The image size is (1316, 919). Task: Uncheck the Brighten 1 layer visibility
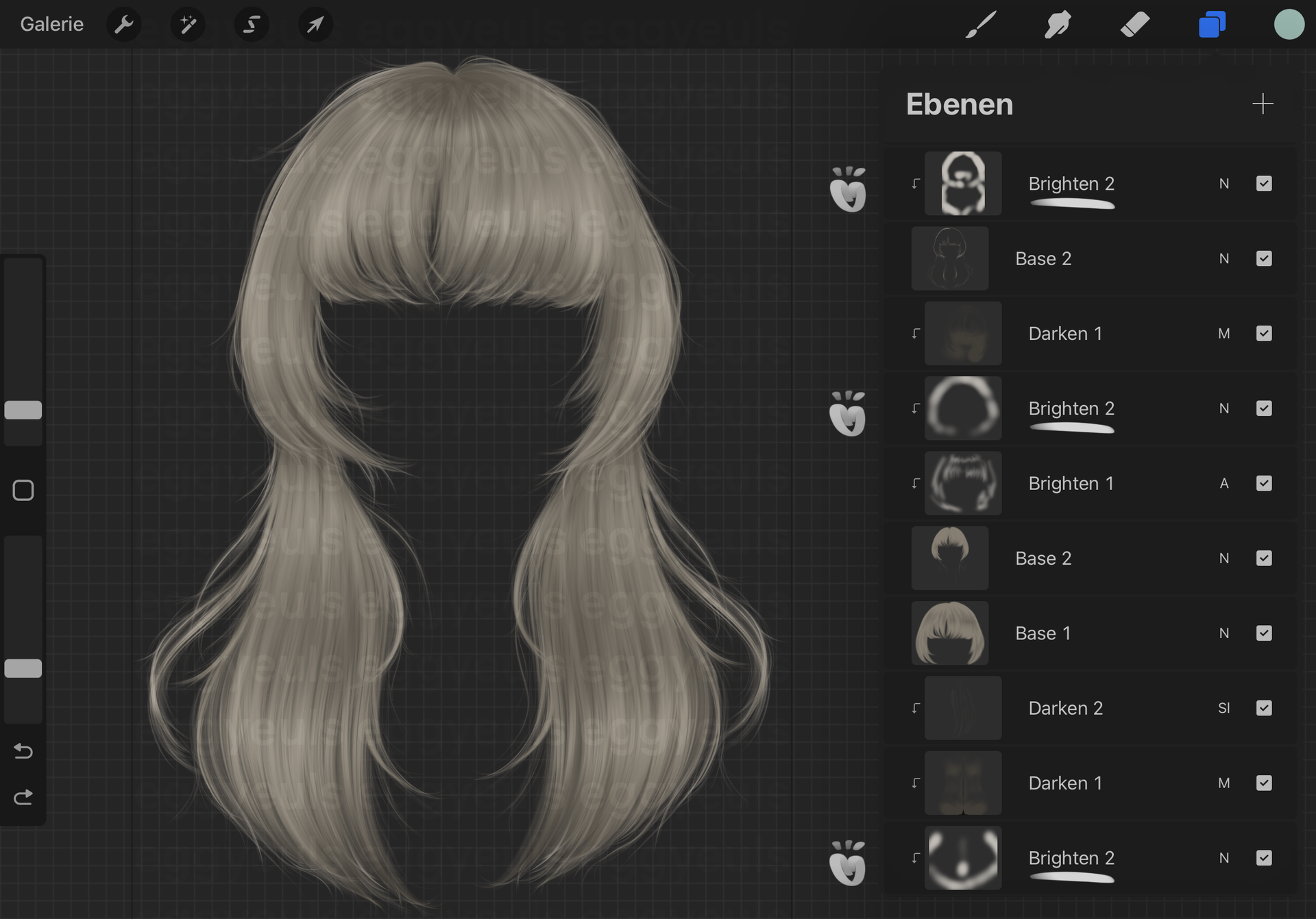click(x=1264, y=483)
